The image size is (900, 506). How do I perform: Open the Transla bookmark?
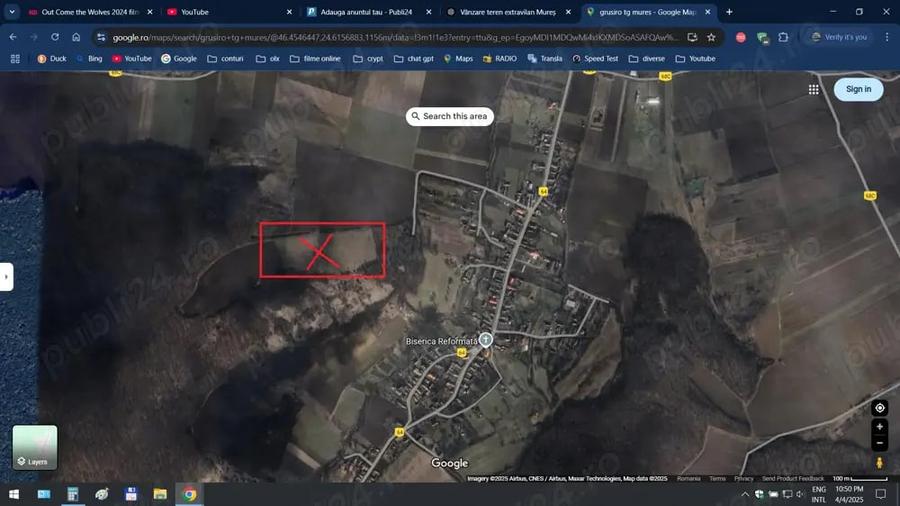pyautogui.click(x=545, y=59)
